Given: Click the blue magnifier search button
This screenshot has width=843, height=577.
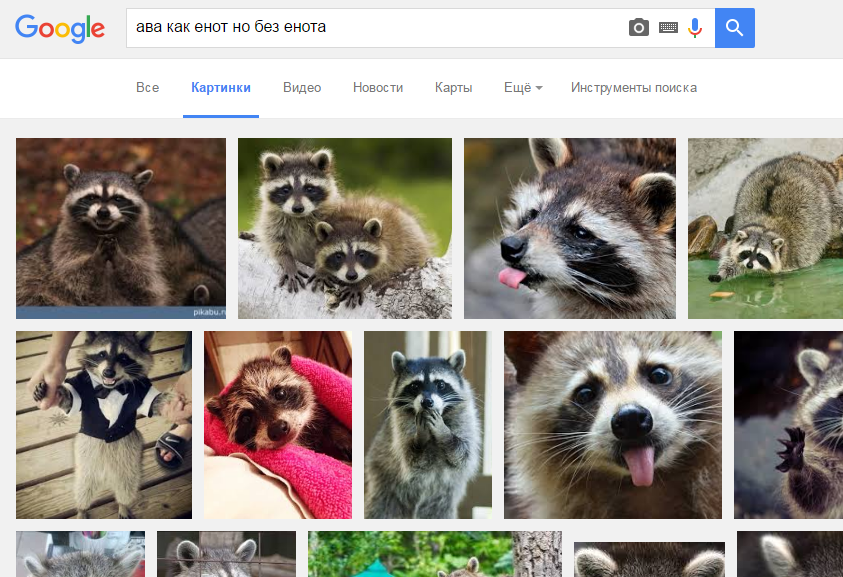Looking at the screenshot, I should [x=734, y=28].
